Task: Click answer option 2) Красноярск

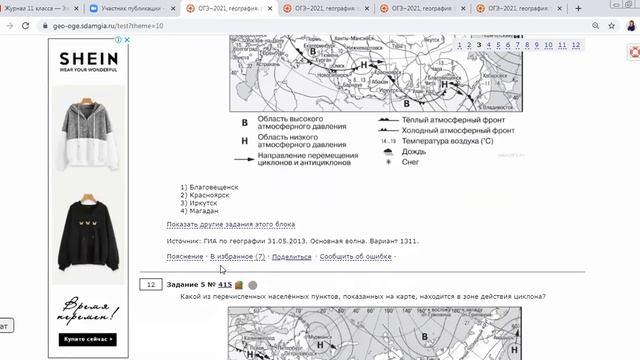Action: coord(205,195)
